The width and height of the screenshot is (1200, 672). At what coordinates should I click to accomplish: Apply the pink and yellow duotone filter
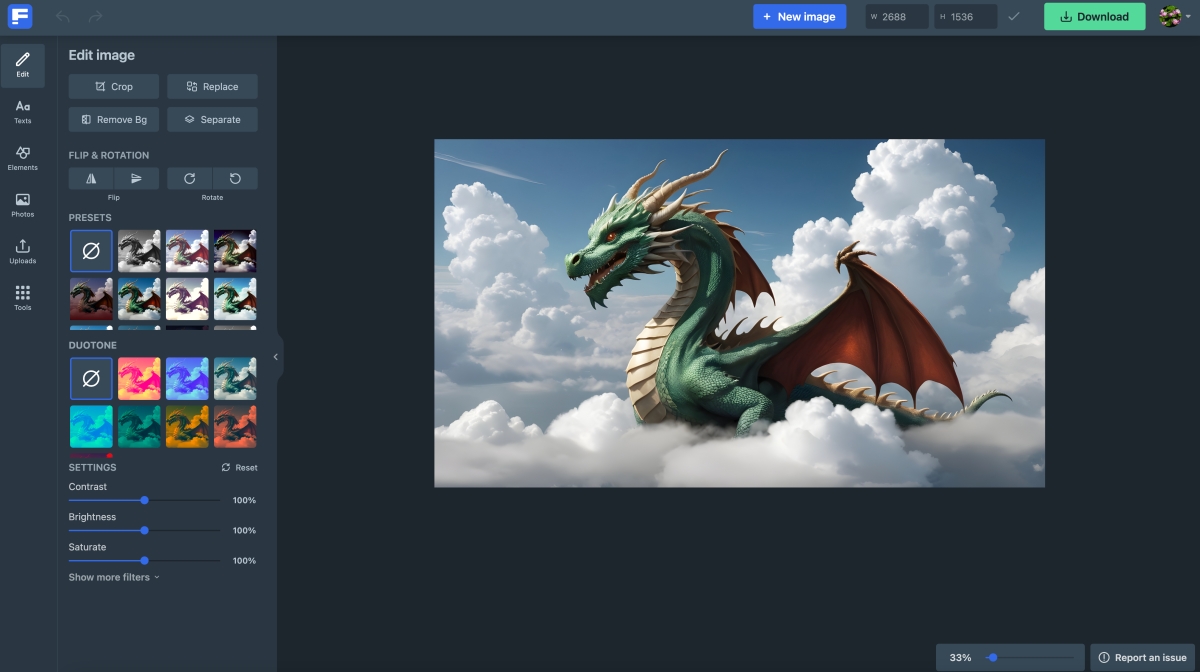[139, 379]
